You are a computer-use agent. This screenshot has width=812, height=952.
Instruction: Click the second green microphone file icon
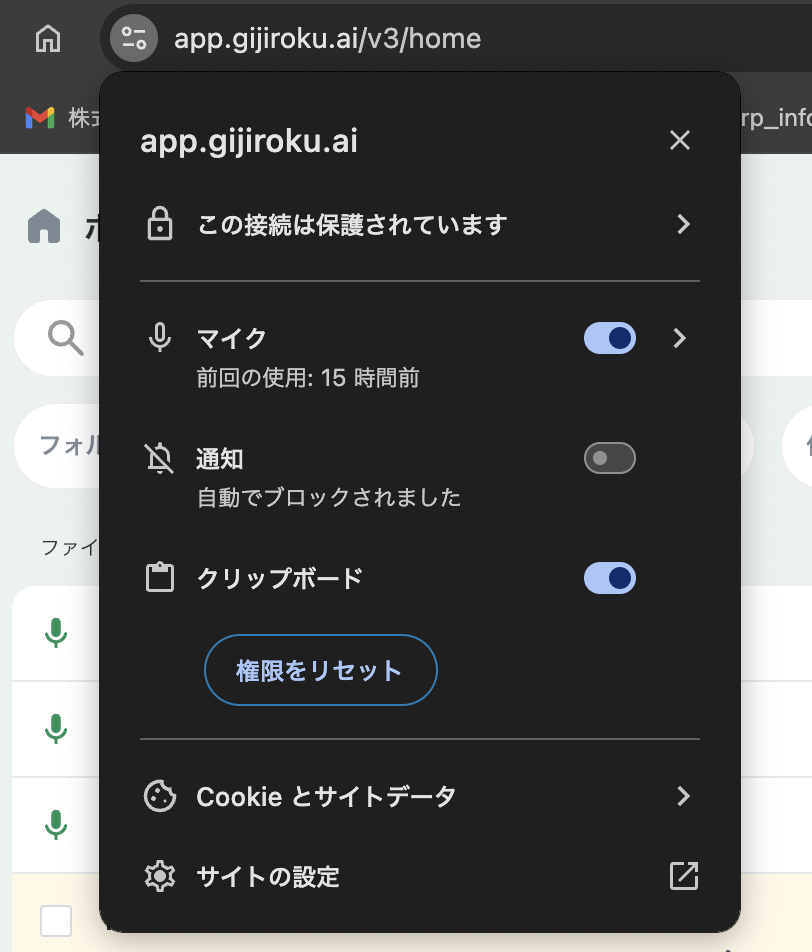[x=56, y=729]
